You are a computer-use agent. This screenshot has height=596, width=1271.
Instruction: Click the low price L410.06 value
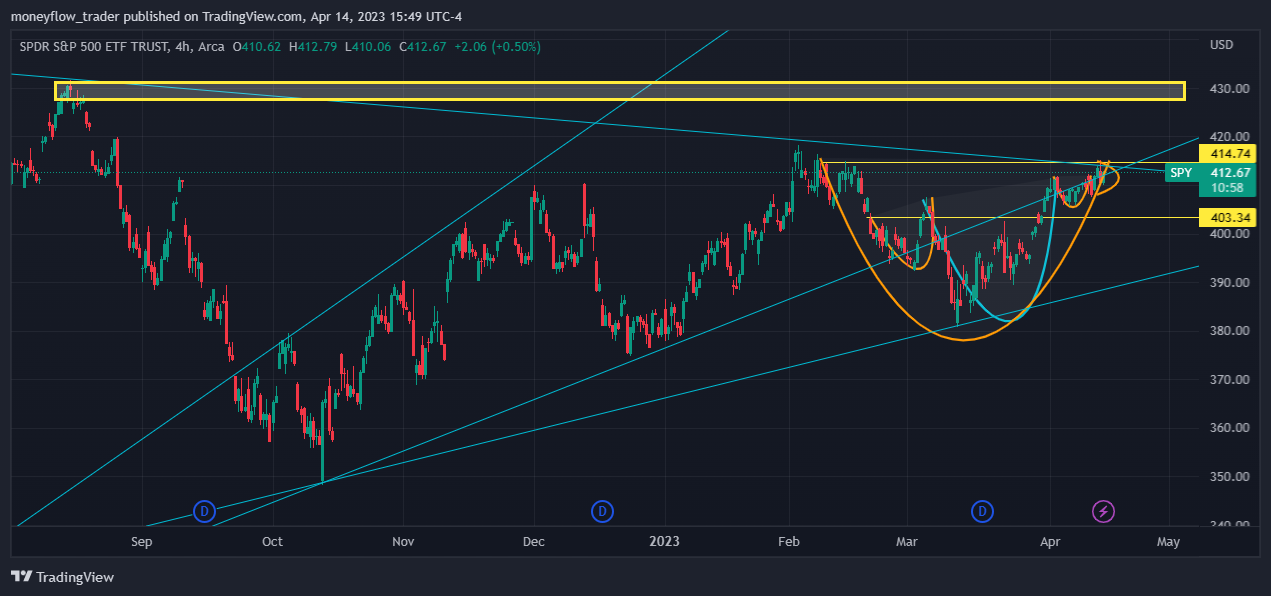point(370,46)
